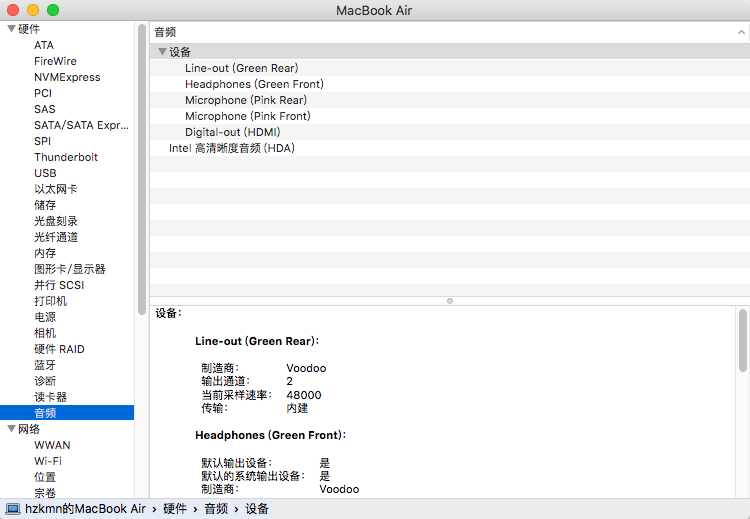Select PCI in the sidebar
The height and width of the screenshot is (519, 750).
pos(43,93)
